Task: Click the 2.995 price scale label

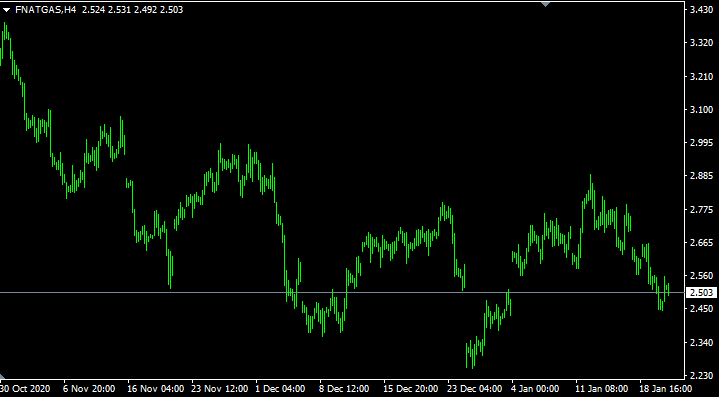Action: (x=701, y=143)
